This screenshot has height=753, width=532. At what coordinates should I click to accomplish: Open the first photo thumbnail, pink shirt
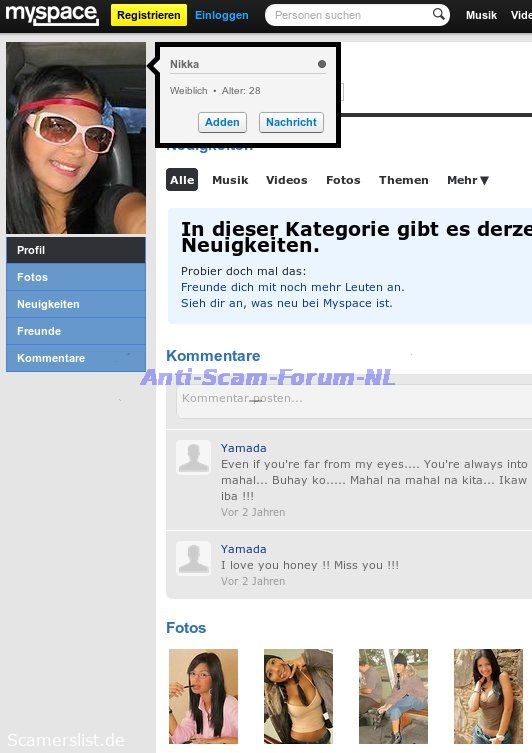point(203,696)
